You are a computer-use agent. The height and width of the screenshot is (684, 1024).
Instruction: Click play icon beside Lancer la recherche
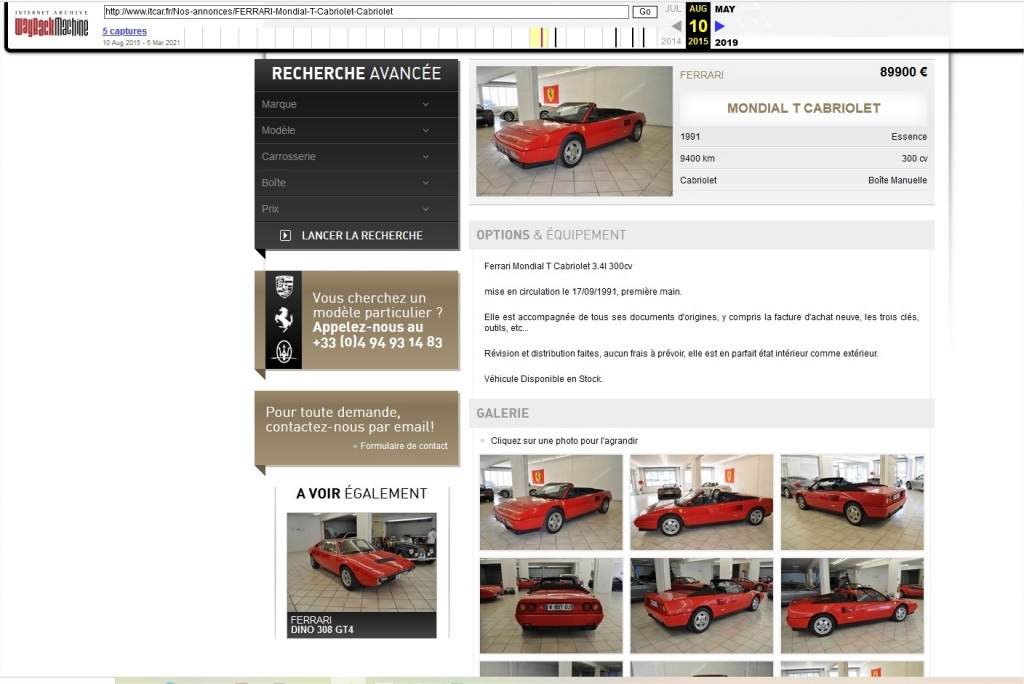pos(285,236)
